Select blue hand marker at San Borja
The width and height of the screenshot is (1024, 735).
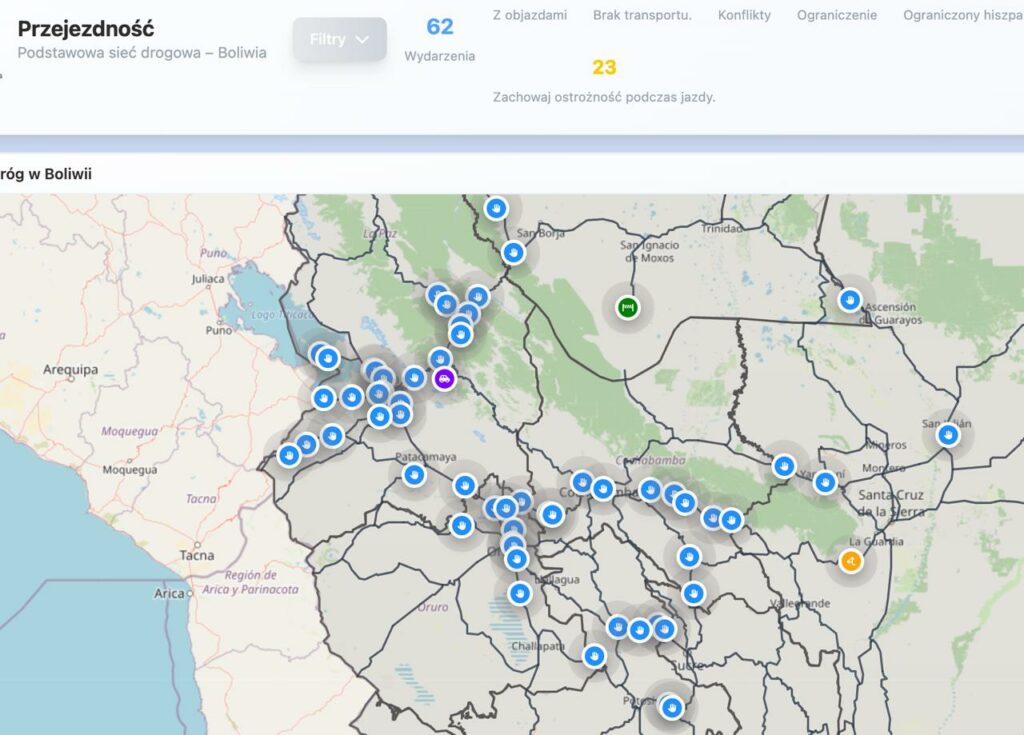(x=514, y=253)
